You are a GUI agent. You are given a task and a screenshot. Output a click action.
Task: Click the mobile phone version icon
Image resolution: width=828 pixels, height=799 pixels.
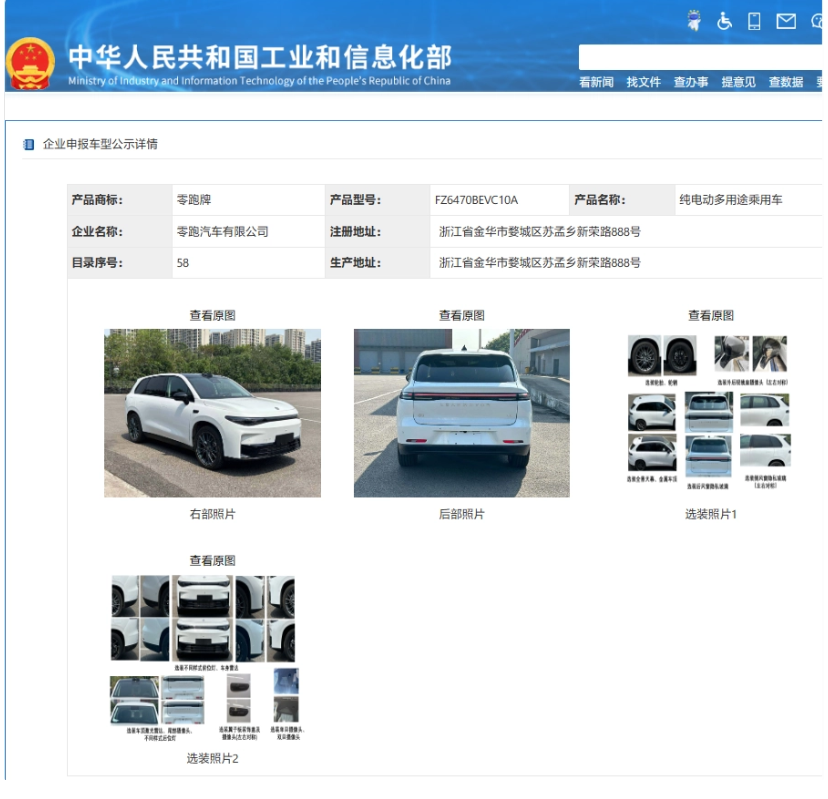pyautogui.click(x=754, y=21)
